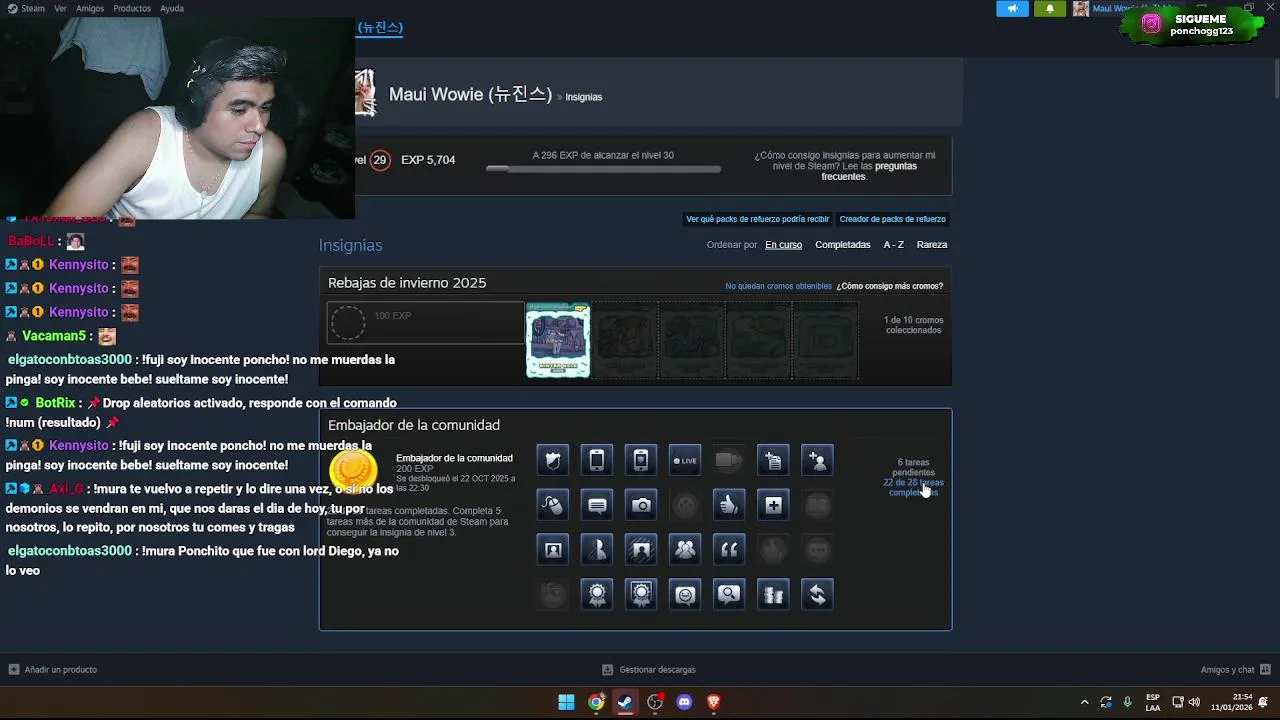This screenshot has width=1280, height=720.
Task: Open the Ver menu
Action: (x=61, y=8)
